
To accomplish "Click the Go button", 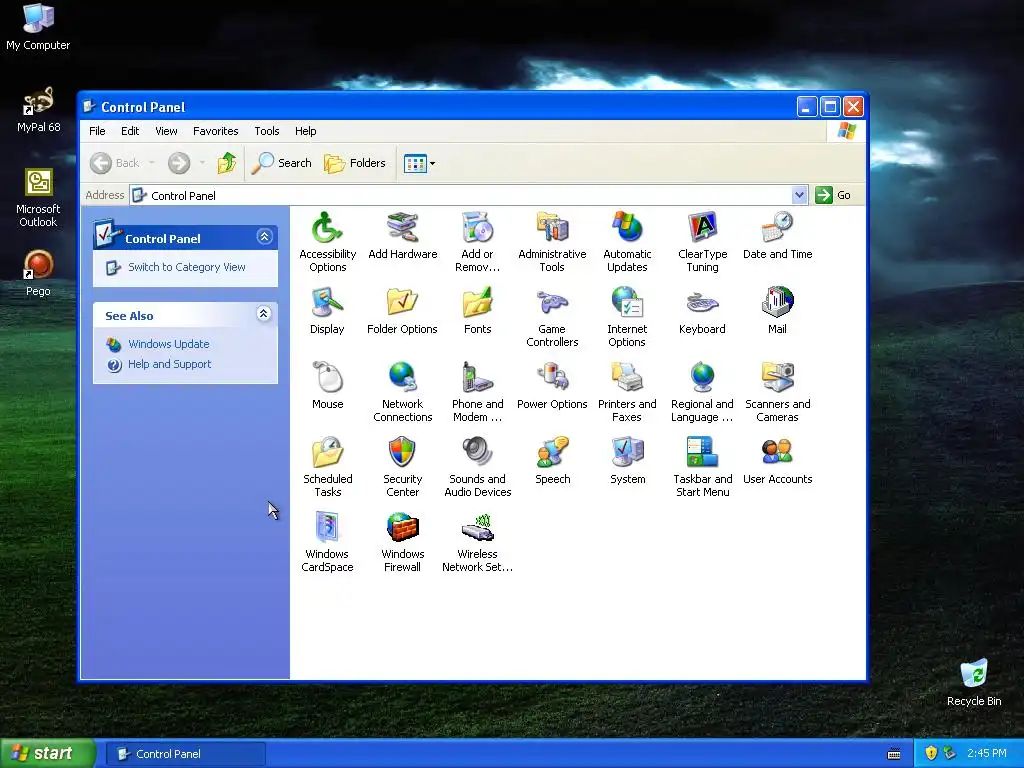I will (x=833, y=195).
